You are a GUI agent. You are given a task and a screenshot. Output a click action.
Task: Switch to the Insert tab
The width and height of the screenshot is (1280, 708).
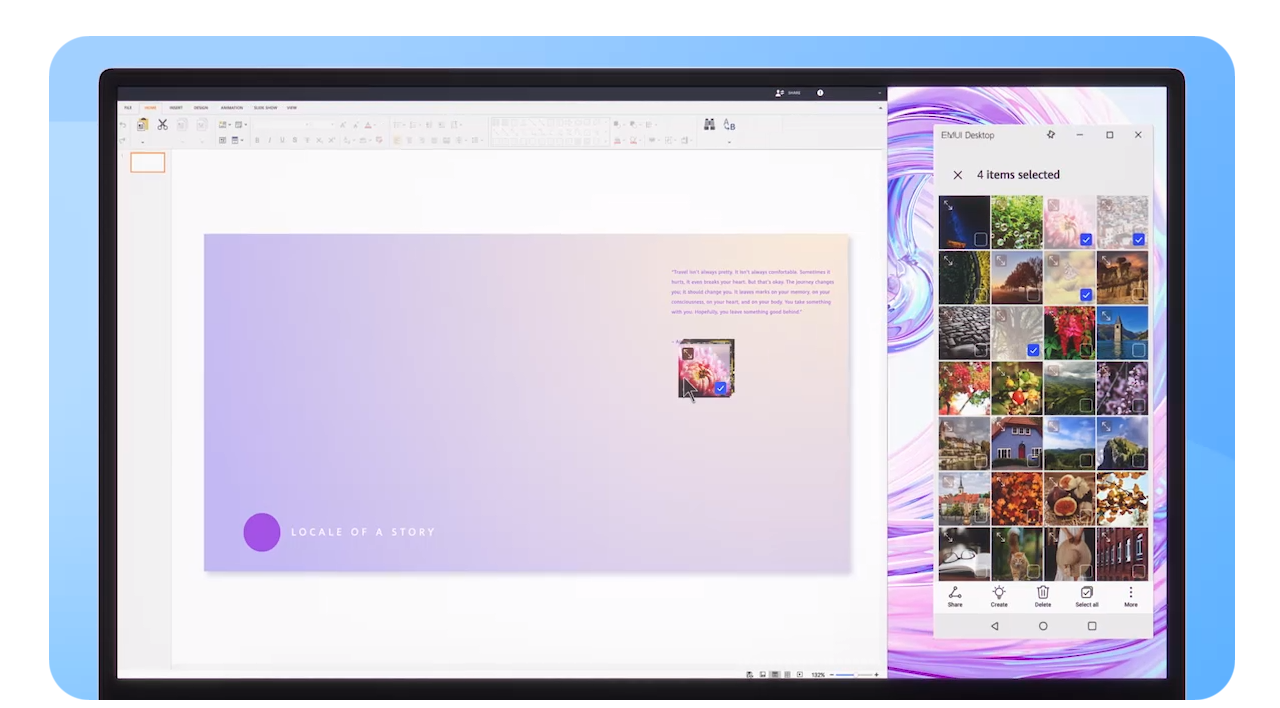(176, 107)
